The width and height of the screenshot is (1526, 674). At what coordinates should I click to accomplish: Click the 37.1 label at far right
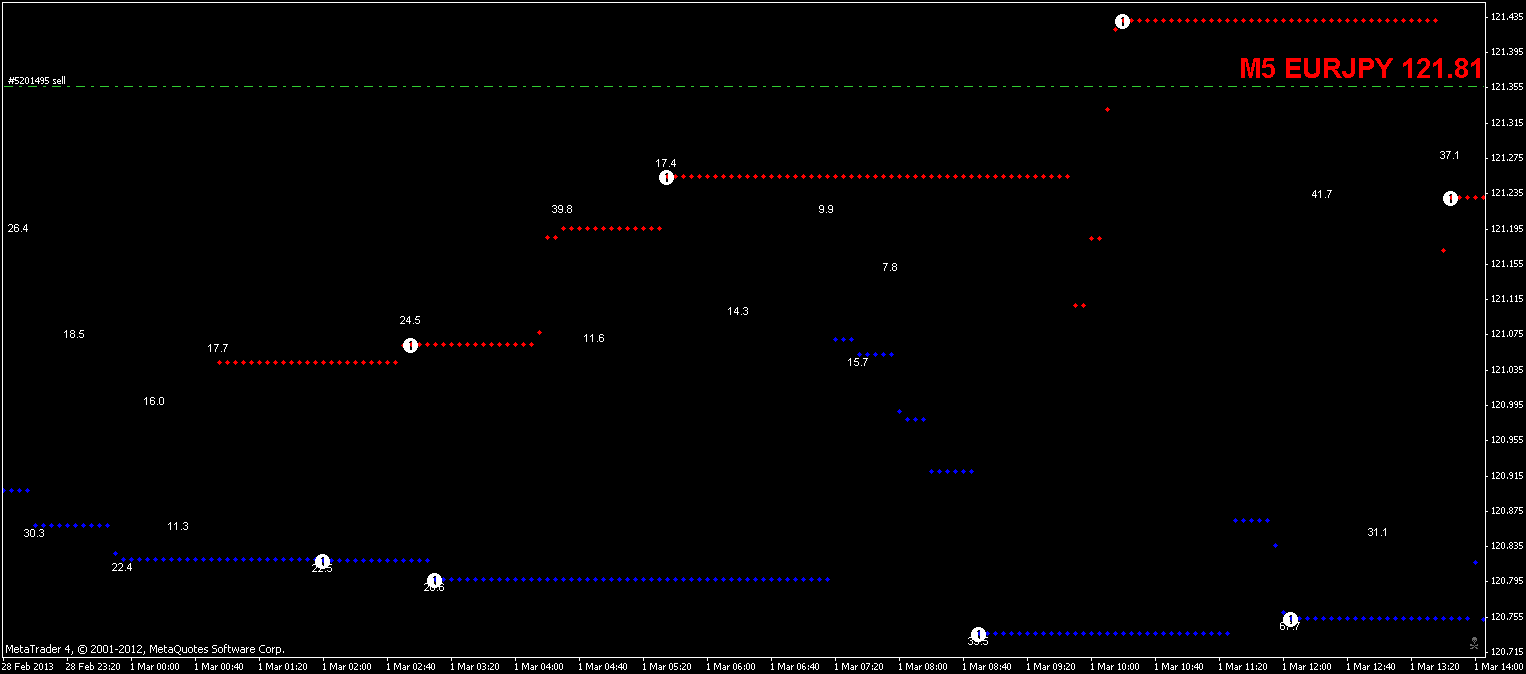(x=1447, y=155)
